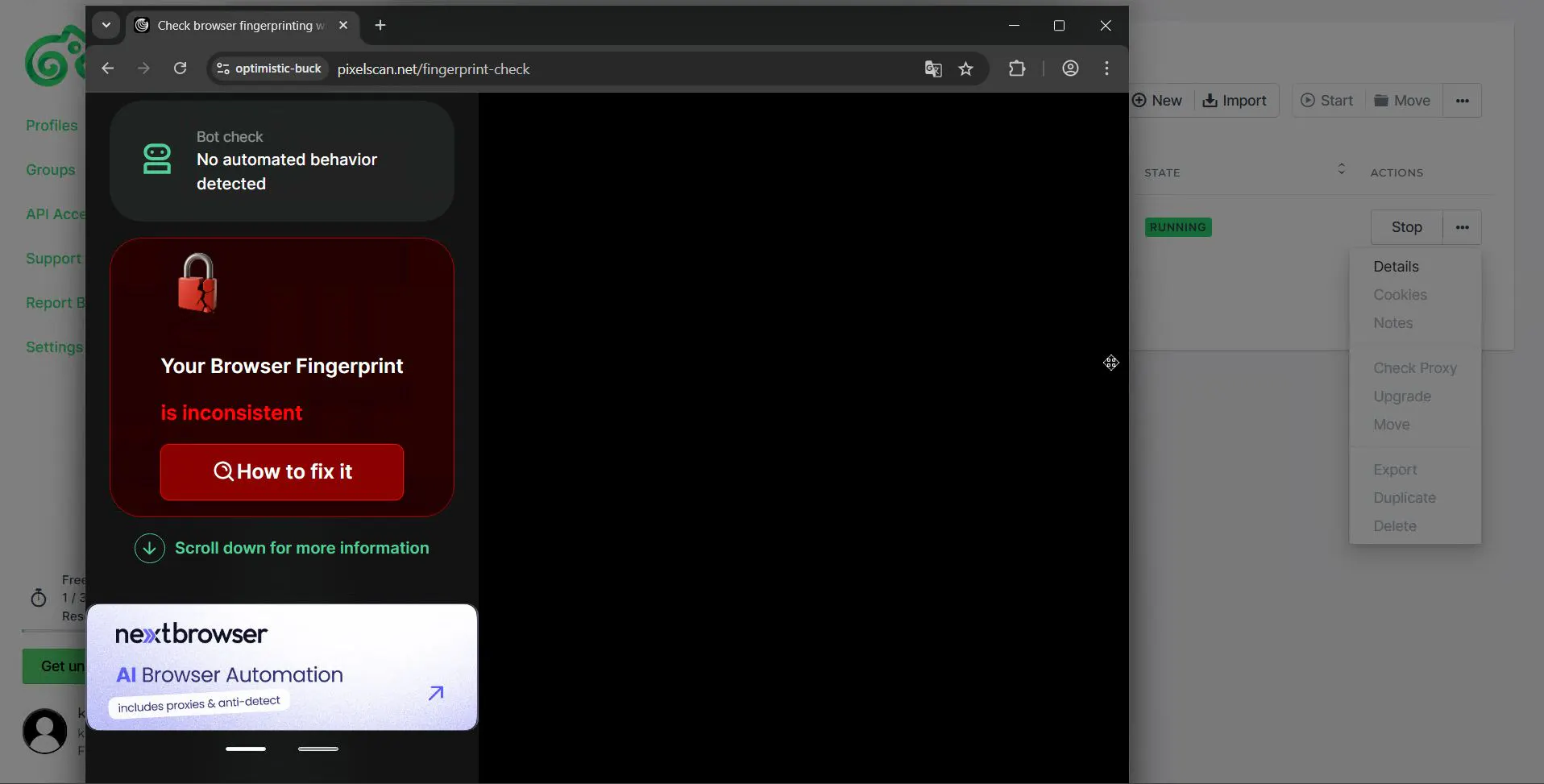Click the ACTIONS column header
Screen dimensions: 1544x784
click(x=1397, y=172)
